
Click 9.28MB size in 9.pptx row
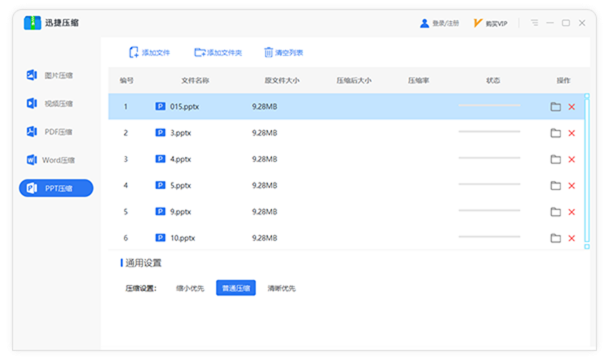click(265, 212)
